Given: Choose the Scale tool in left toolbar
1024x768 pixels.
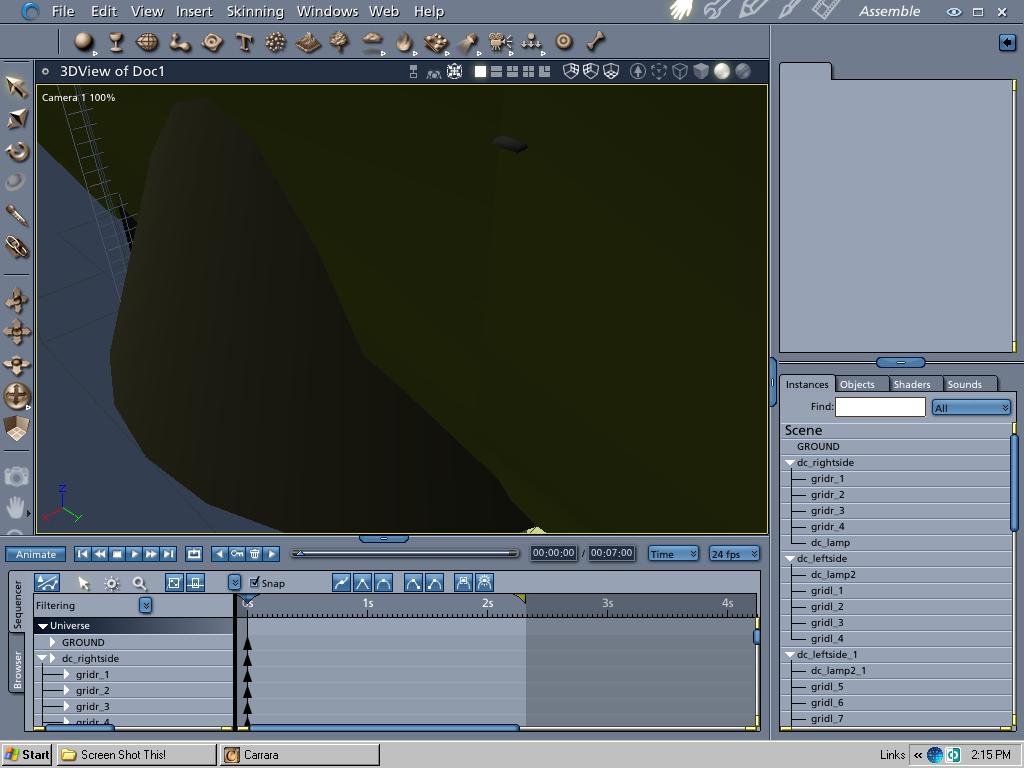Looking at the screenshot, I should point(17,118).
